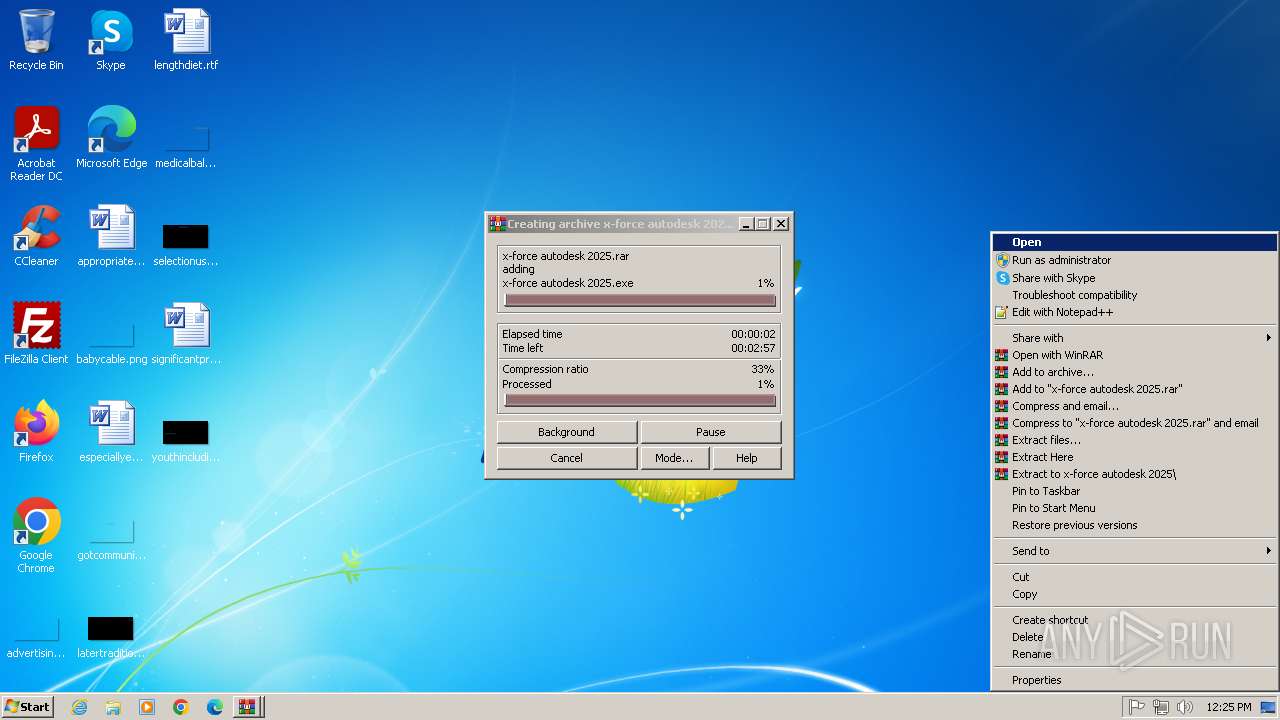
Task: Open the Firefox desktop shortcut
Action: (x=36, y=432)
